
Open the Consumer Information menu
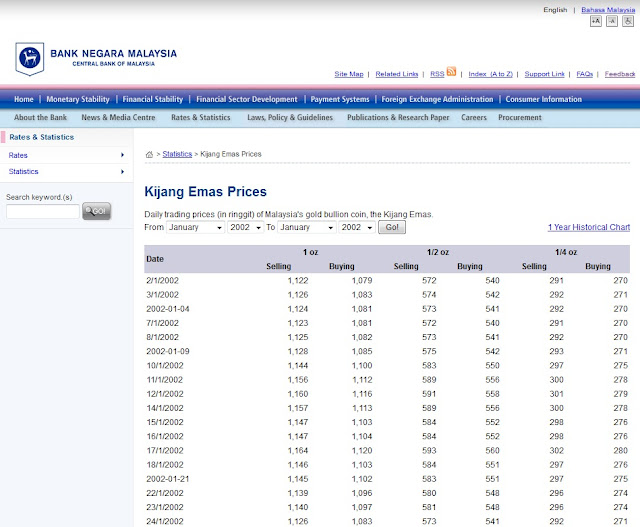coord(544,99)
